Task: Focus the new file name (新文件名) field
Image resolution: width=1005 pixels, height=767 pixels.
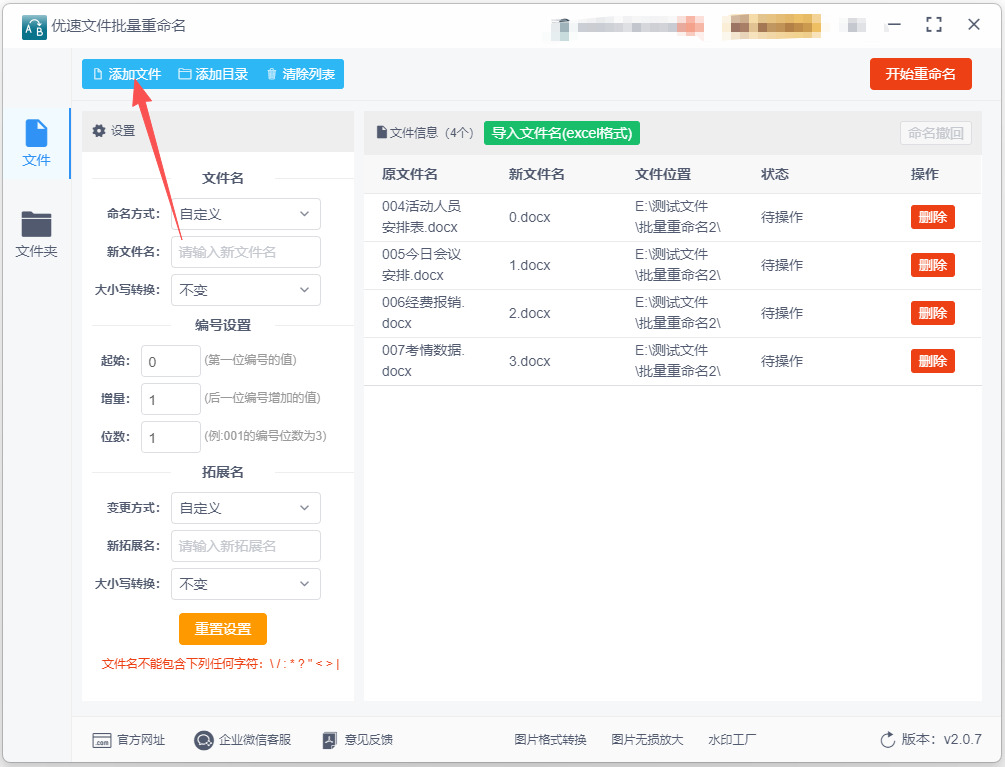Action: pos(246,252)
